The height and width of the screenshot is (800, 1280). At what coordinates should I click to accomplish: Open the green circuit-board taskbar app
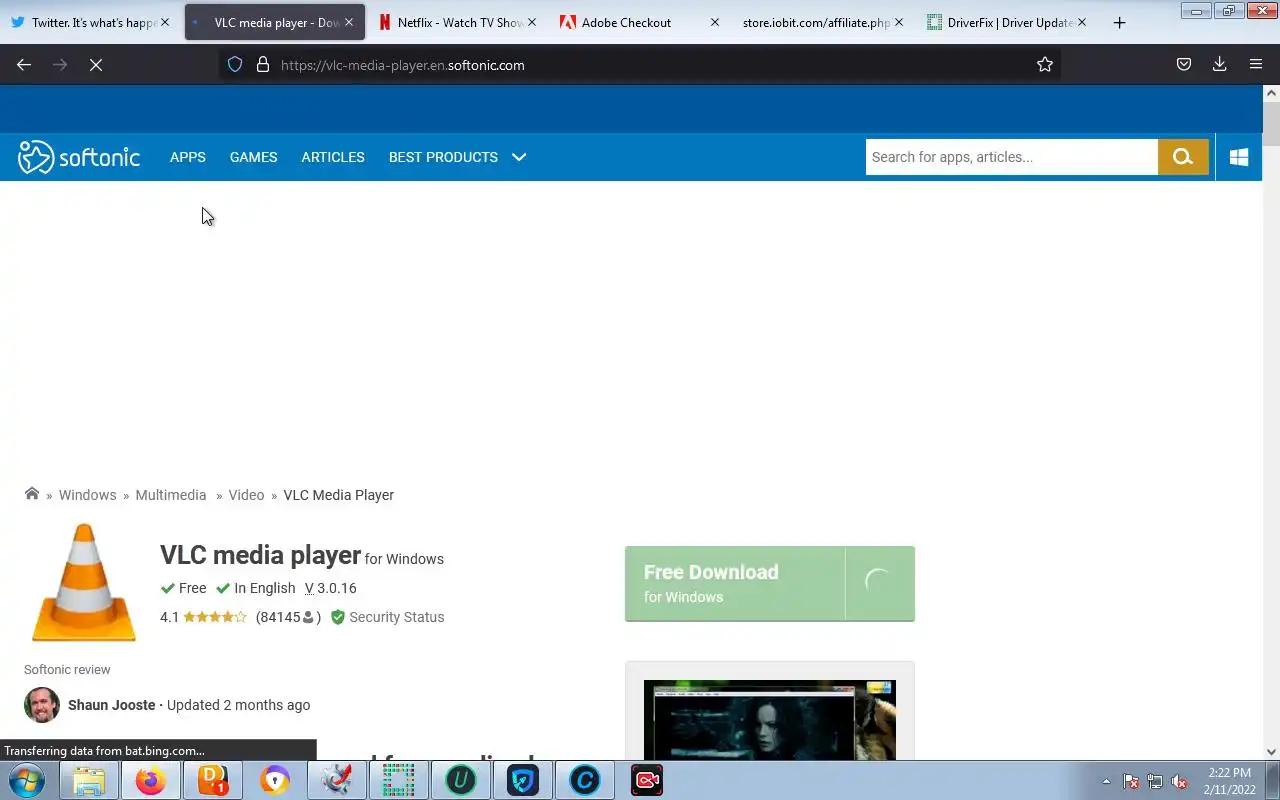click(399, 780)
